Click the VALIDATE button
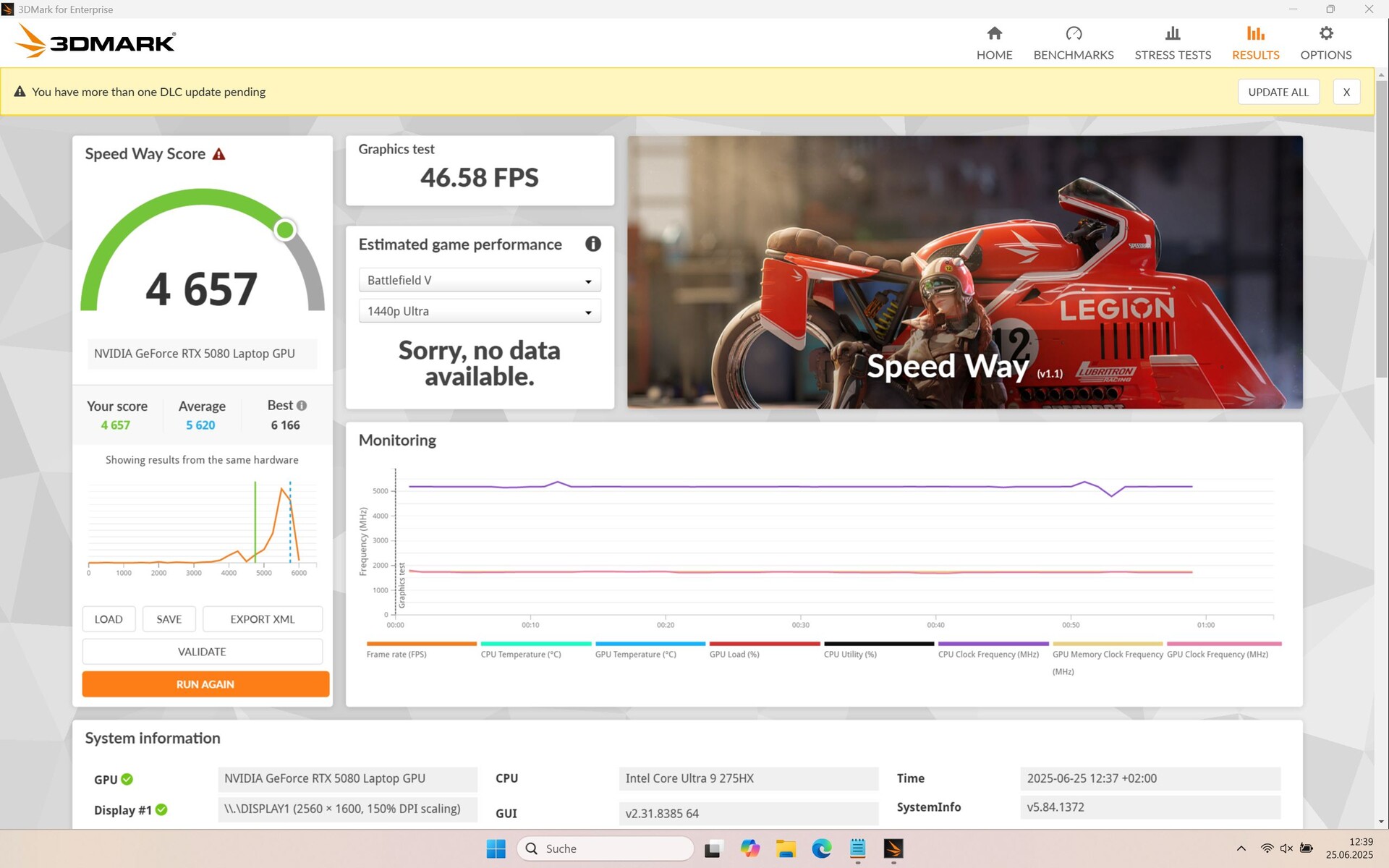This screenshot has width=1389, height=868. tap(203, 652)
